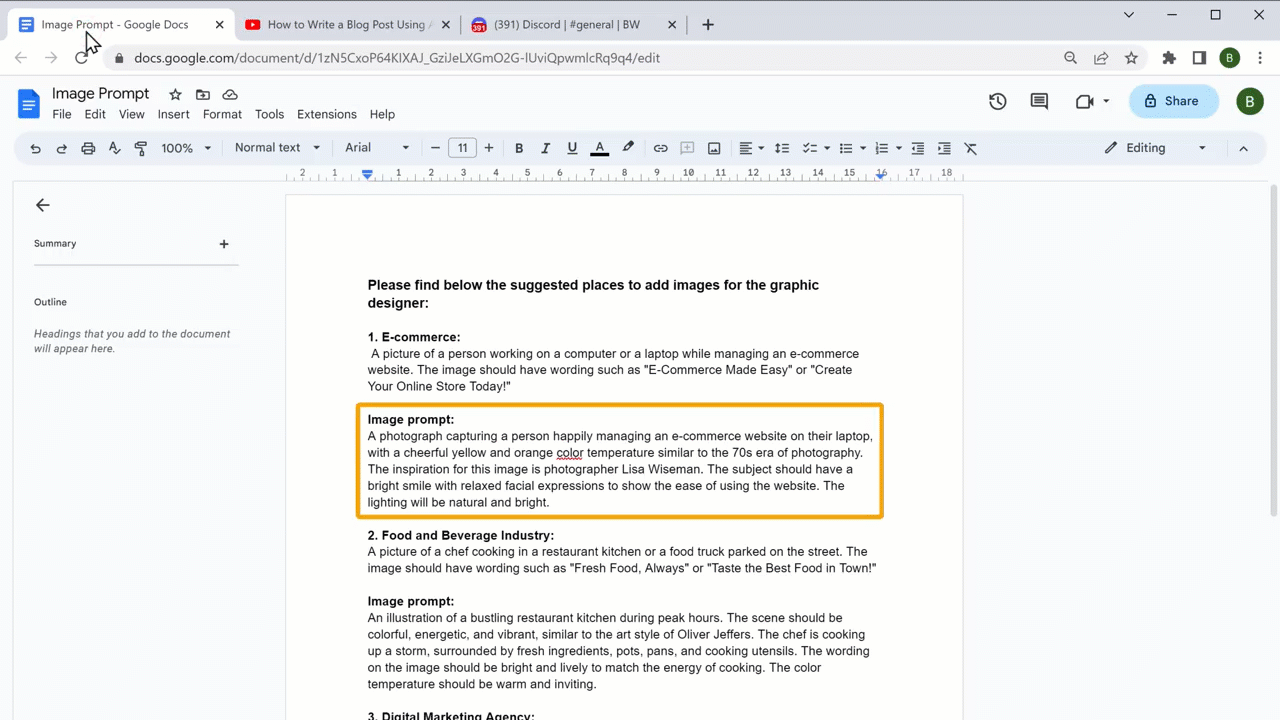
Task: Click the Add comment icon in toolbar
Action: coord(687,148)
